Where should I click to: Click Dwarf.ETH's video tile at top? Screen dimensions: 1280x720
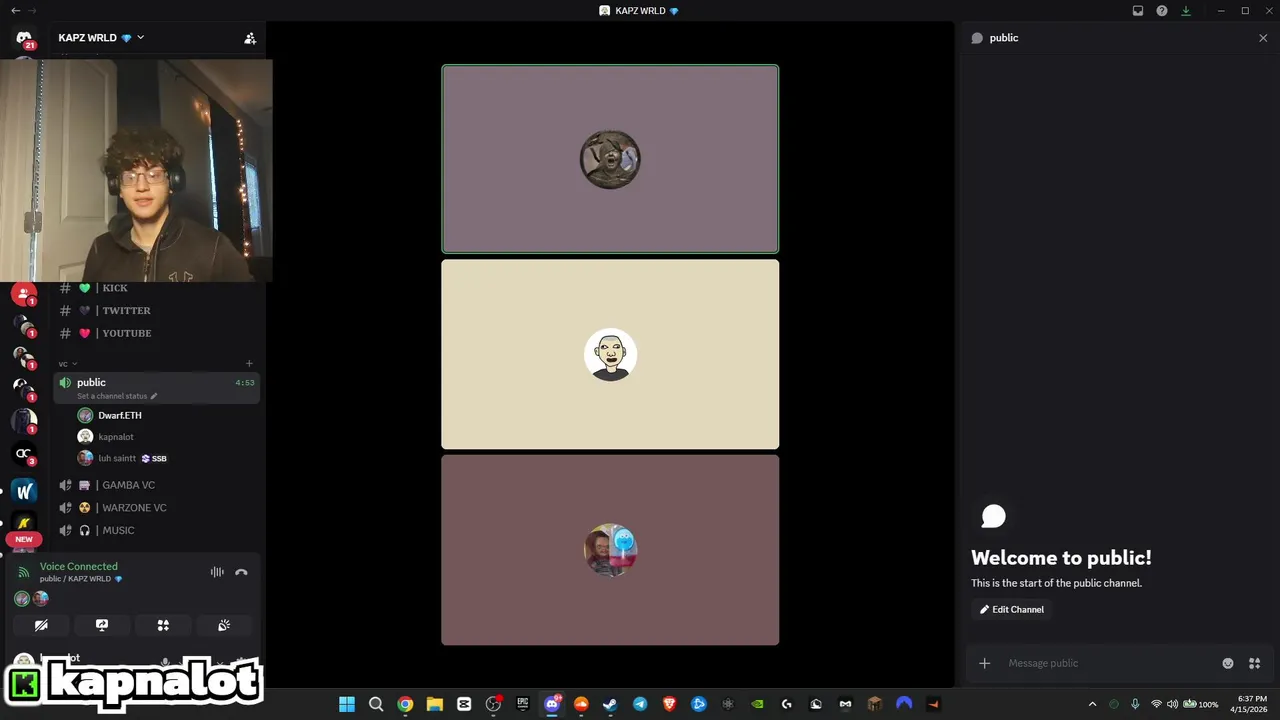(610, 159)
